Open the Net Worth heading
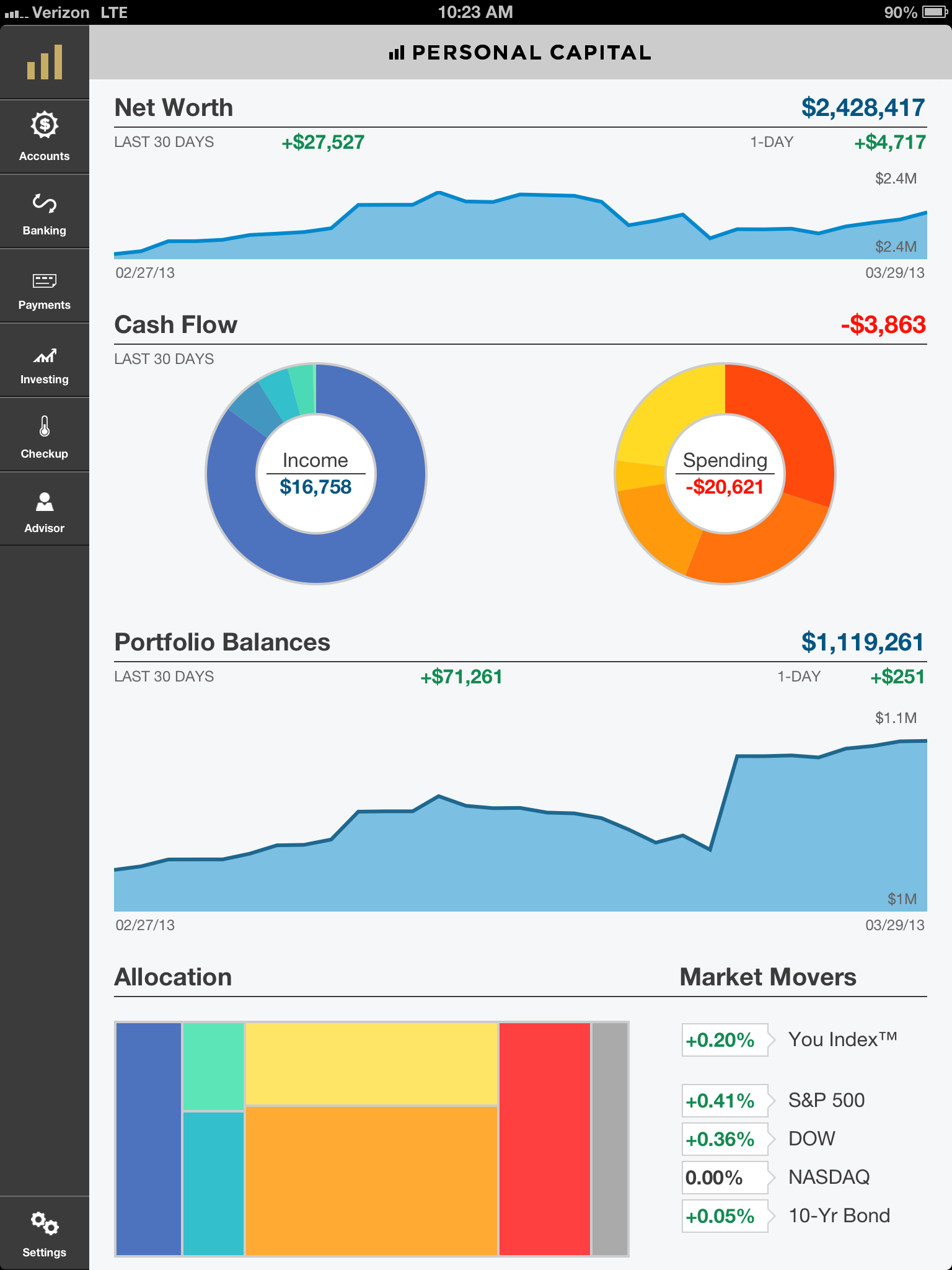This screenshot has width=952, height=1270. click(x=174, y=108)
